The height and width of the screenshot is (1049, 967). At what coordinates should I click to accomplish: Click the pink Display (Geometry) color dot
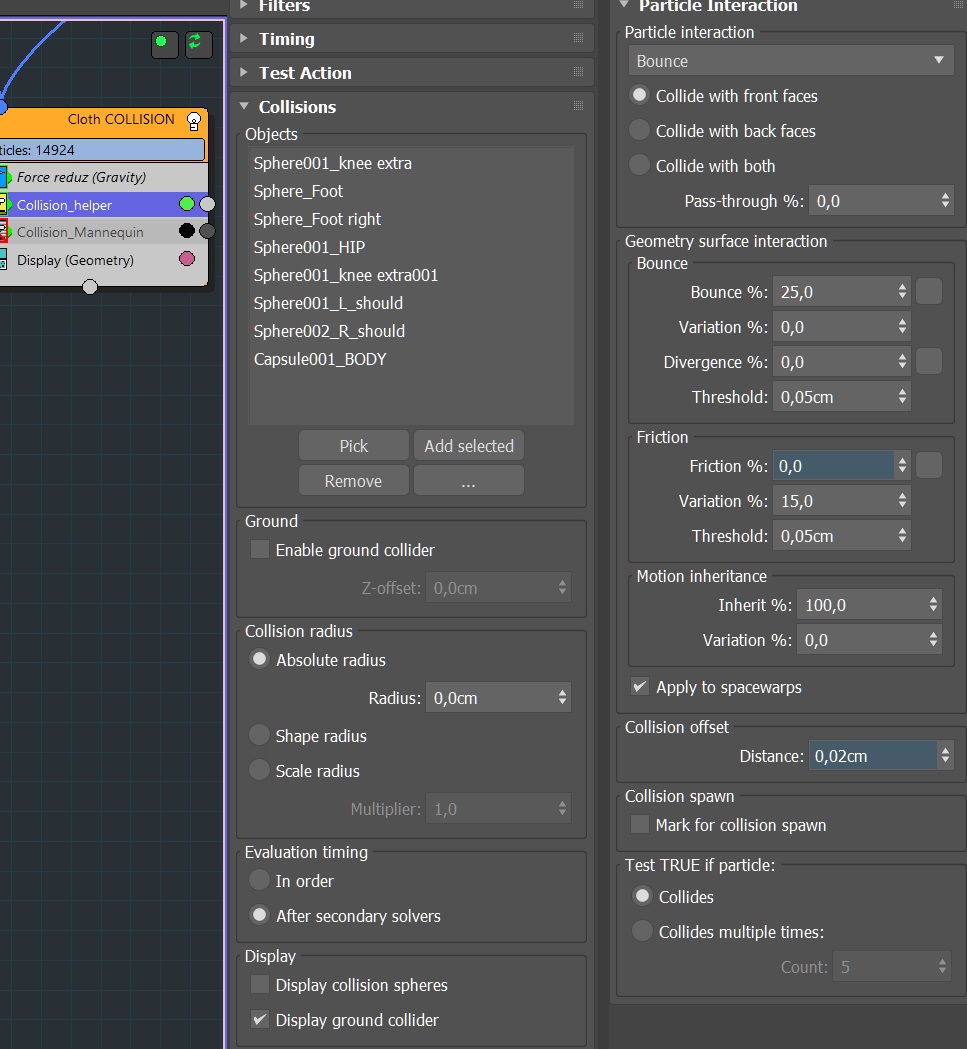coord(187,260)
